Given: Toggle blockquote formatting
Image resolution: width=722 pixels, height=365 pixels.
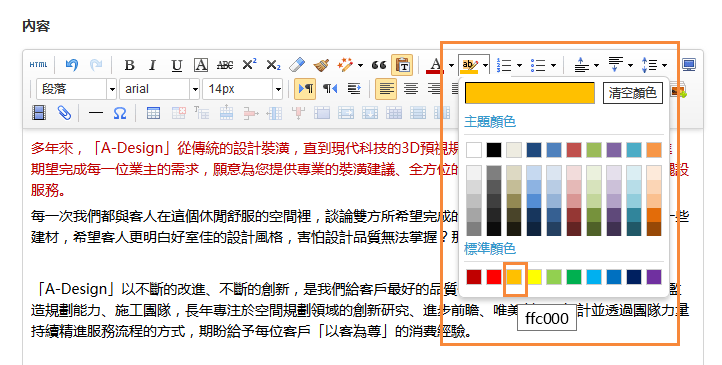Looking at the screenshot, I should pyautogui.click(x=379, y=65).
